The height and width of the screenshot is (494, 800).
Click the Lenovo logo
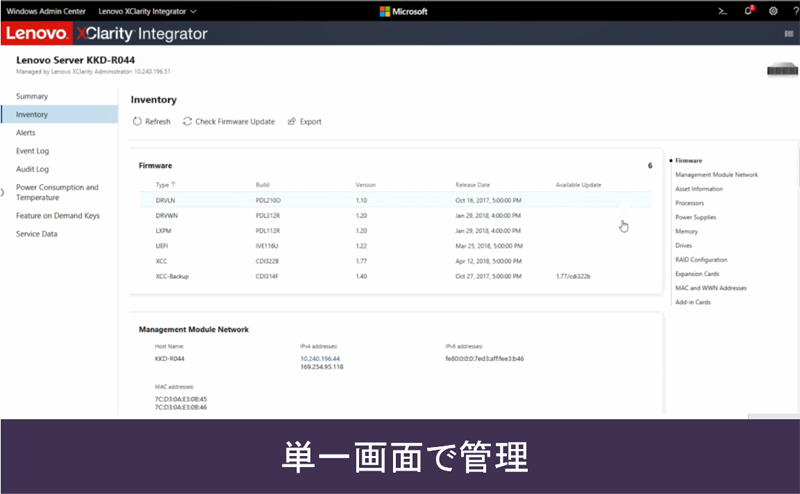click(x=37, y=33)
